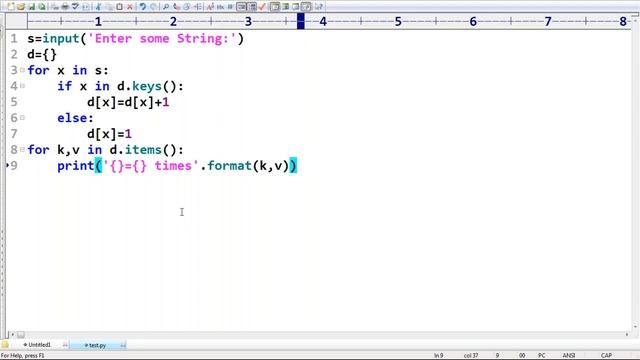The height and width of the screenshot is (360, 640).
Task: Click the New document toolbar icon
Action: point(11,7)
